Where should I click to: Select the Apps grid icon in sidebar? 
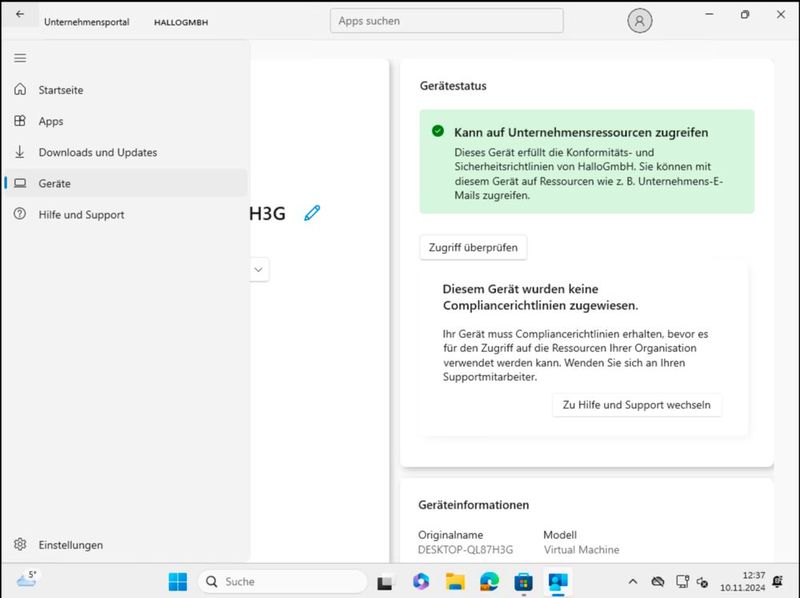(x=19, y=121)
